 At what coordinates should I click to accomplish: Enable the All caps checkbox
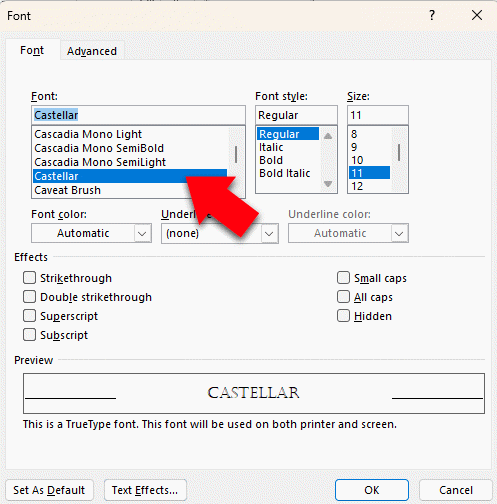(343, 297)
